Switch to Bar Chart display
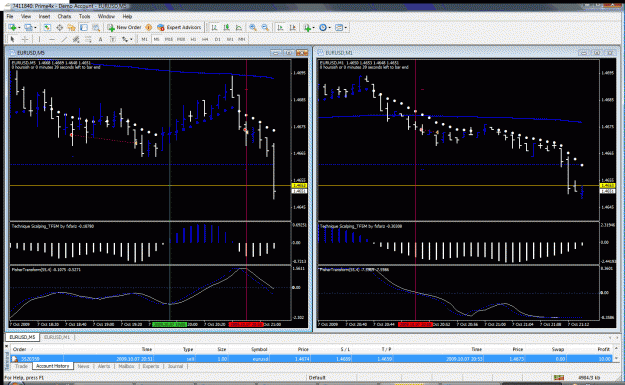This screenshot has width=625, height=385. click(214, 28)
